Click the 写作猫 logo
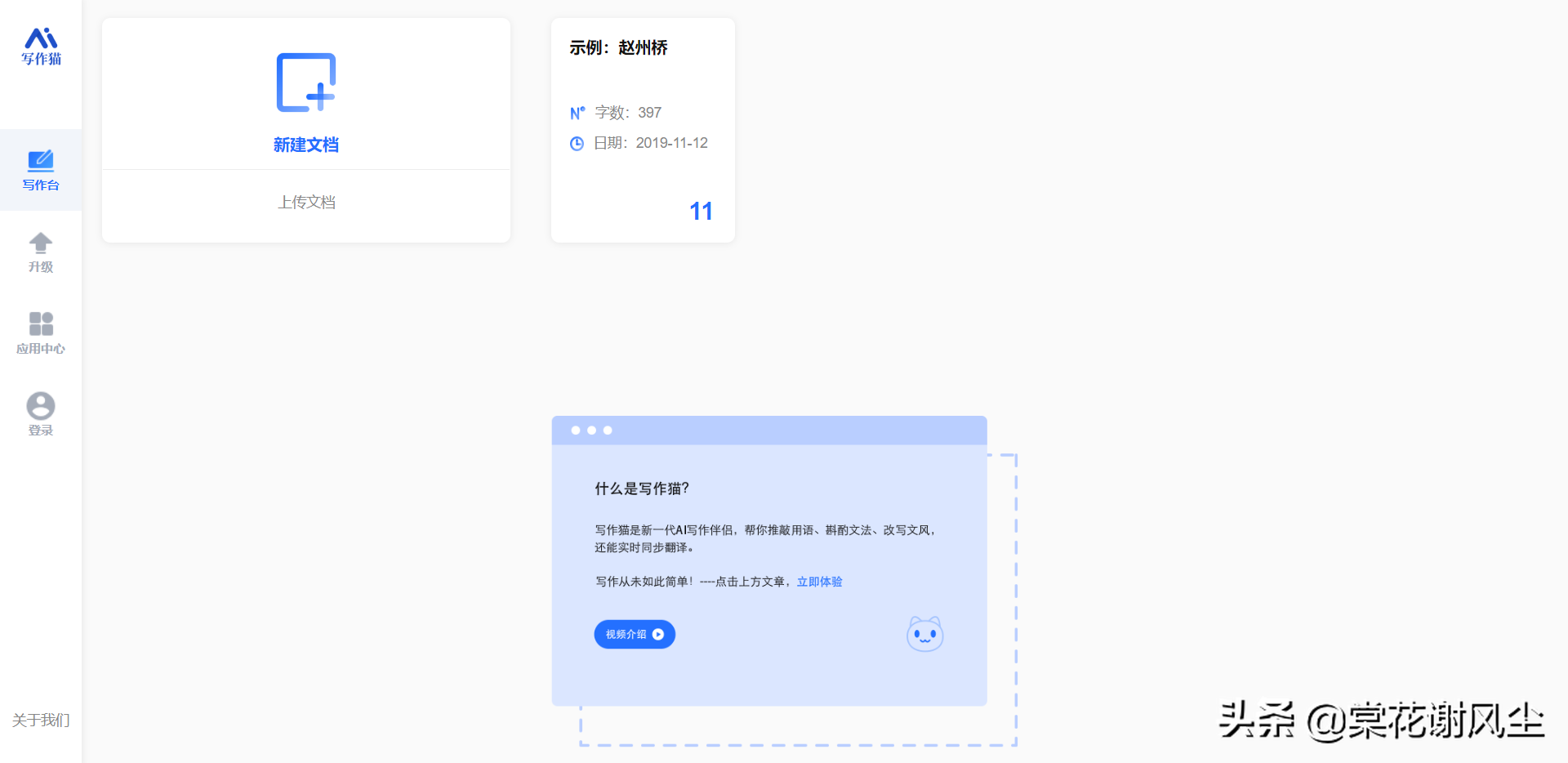 (x=41, y=47)
